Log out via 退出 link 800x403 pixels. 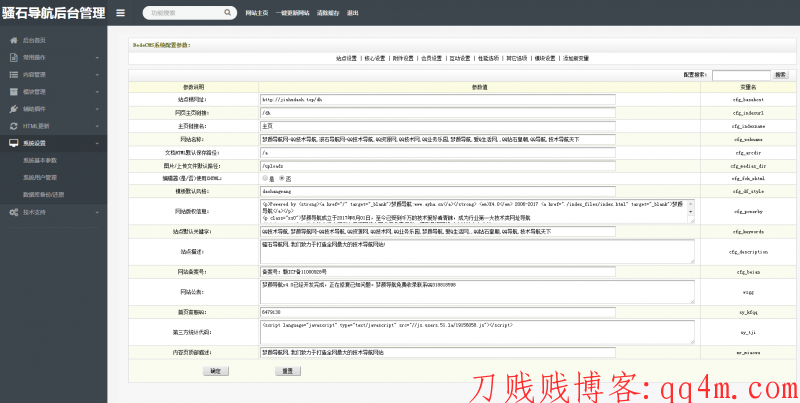point(353,13)
